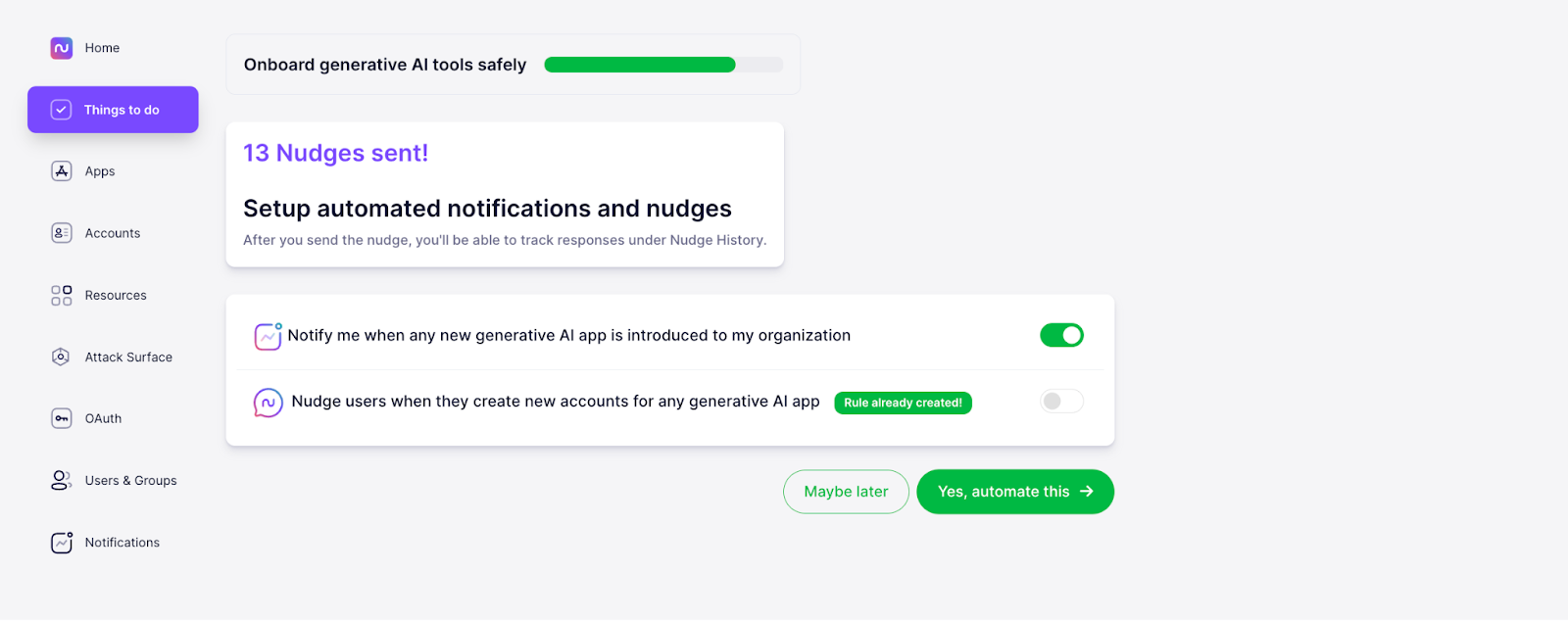Toggle the new generative AI app notification switch

tap(1061, 335)
